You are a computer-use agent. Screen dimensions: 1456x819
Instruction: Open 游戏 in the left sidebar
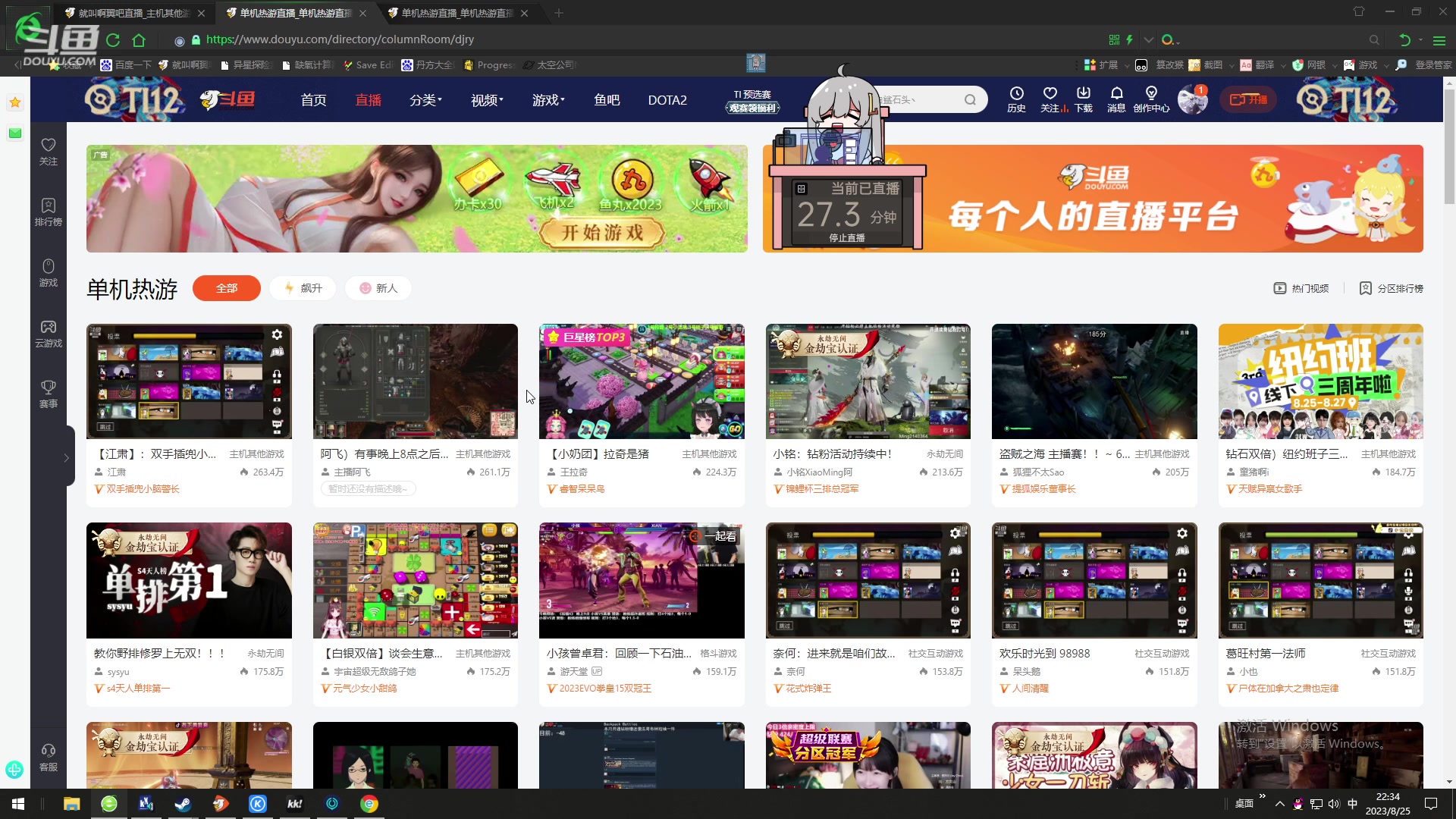tap(49, 273)
